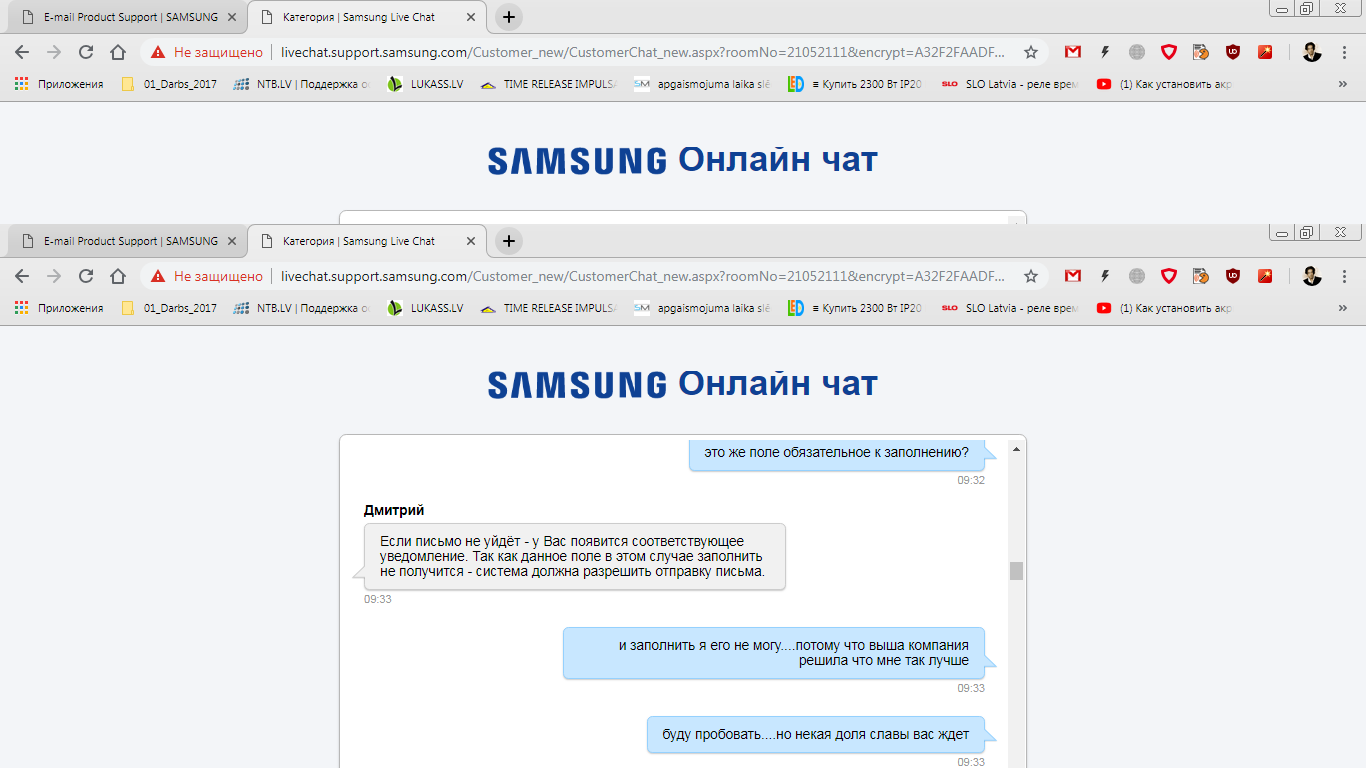Click the lightning bolt extension in back window
This screenshot has width=1366, height=768.
(1105, 52)
